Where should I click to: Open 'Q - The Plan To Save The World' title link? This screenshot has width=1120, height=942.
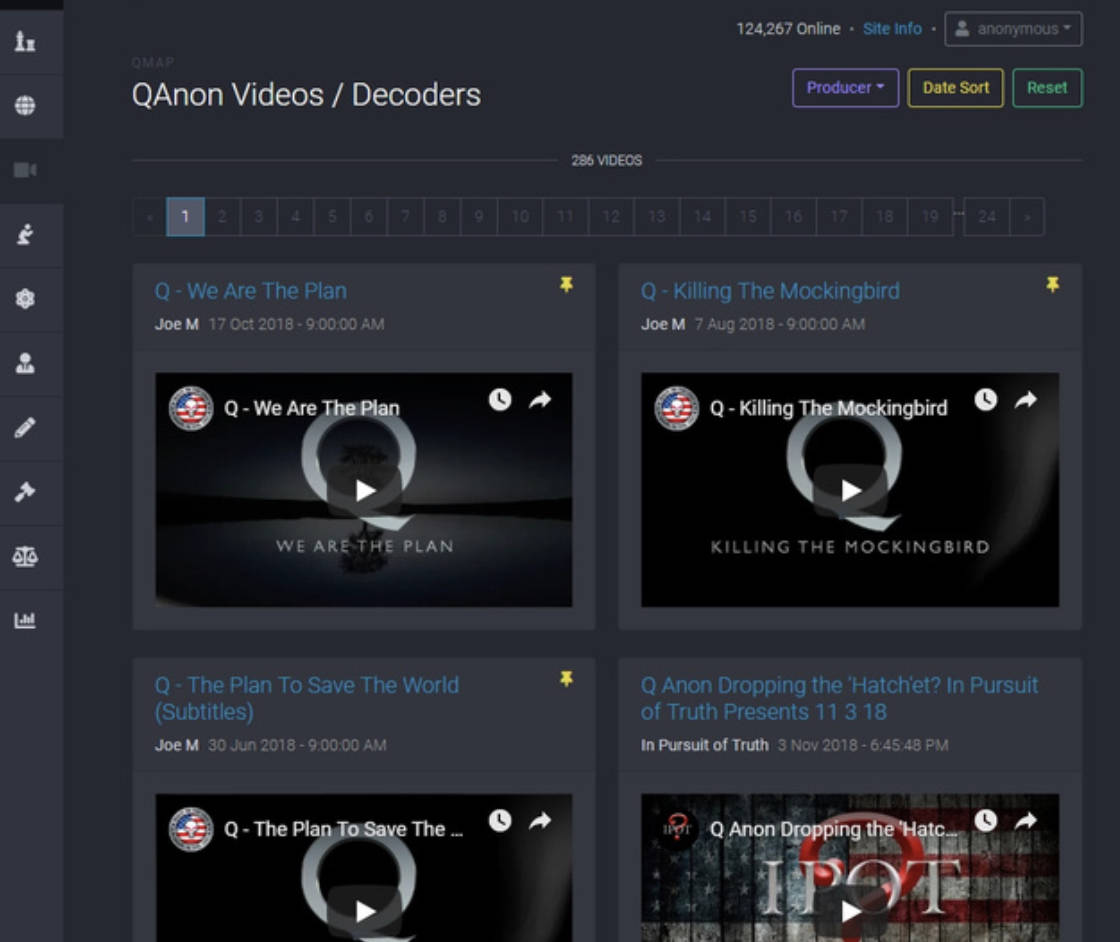[306, 698]
